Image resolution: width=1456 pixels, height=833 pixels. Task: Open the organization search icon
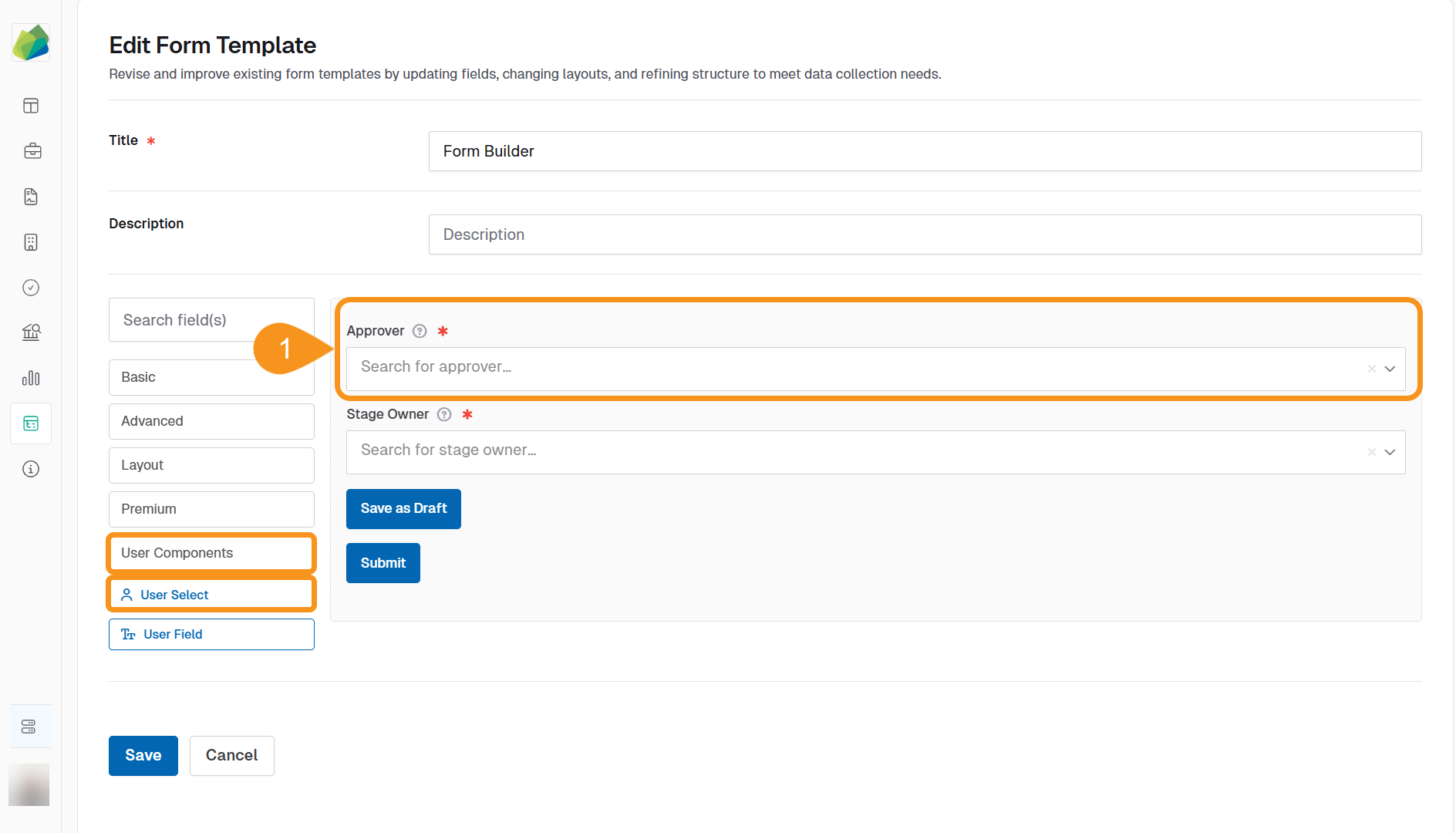31,332
